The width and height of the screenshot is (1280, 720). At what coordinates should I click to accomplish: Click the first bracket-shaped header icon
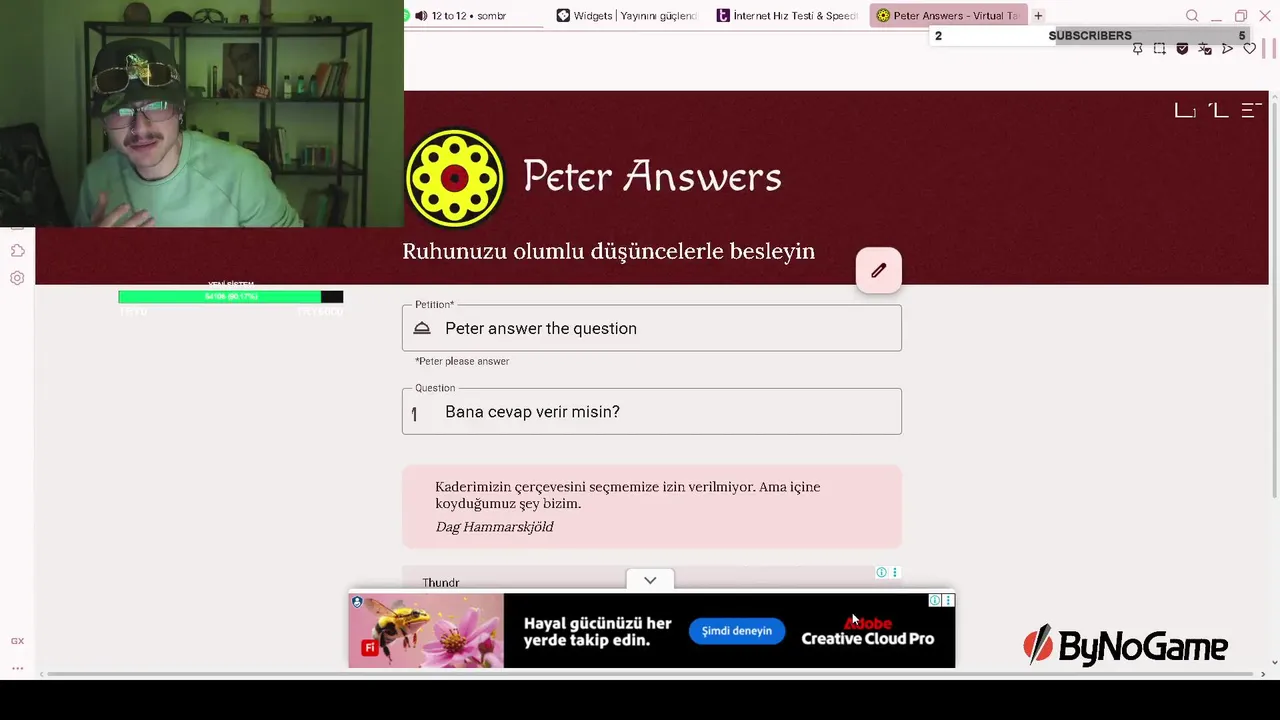click(x=1185, y=110)
